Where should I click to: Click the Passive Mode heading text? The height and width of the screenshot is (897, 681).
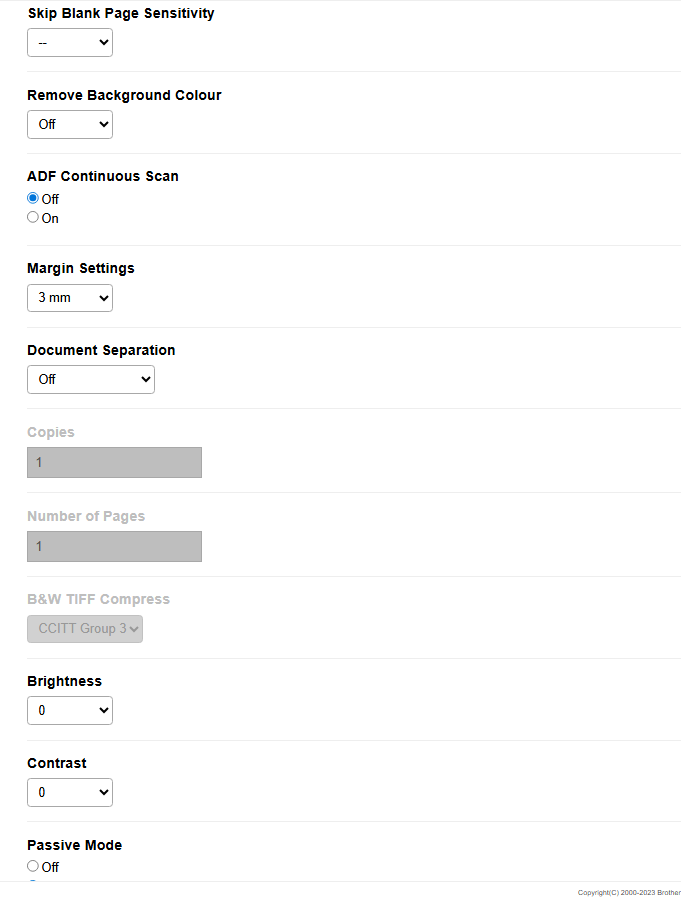pos(74,845)
